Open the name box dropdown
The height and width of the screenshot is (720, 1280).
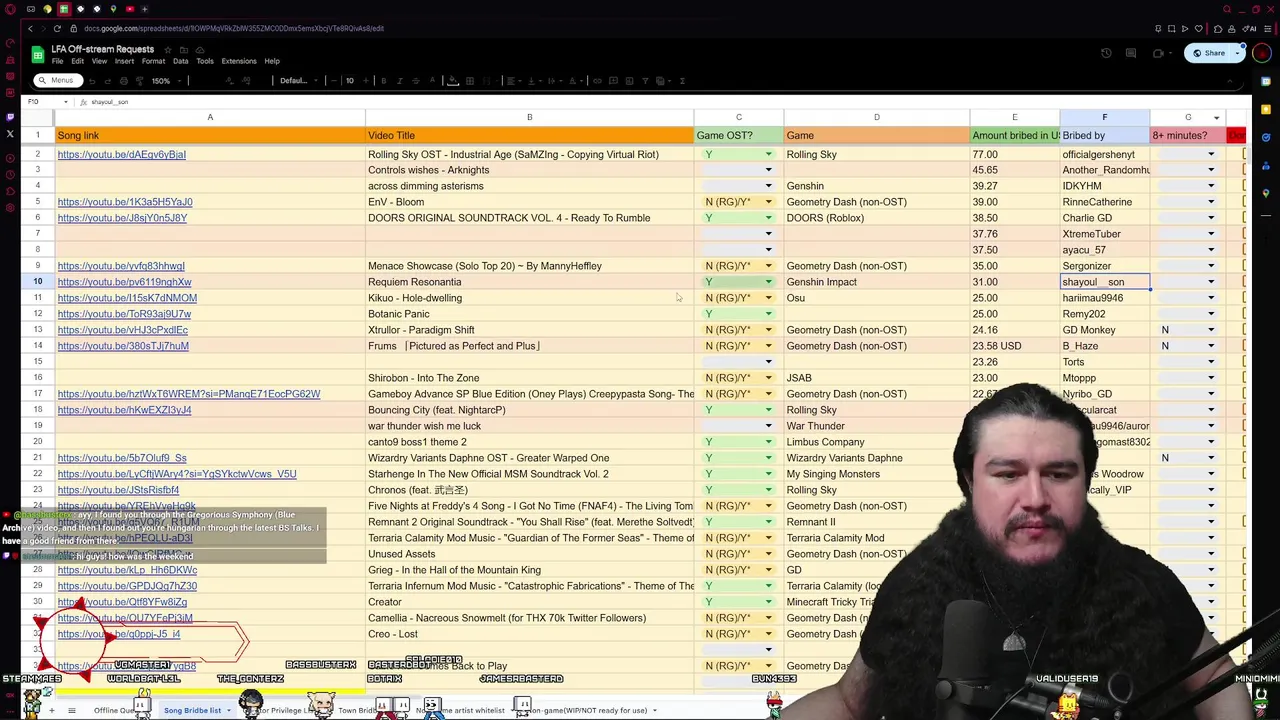pos(66,102)
